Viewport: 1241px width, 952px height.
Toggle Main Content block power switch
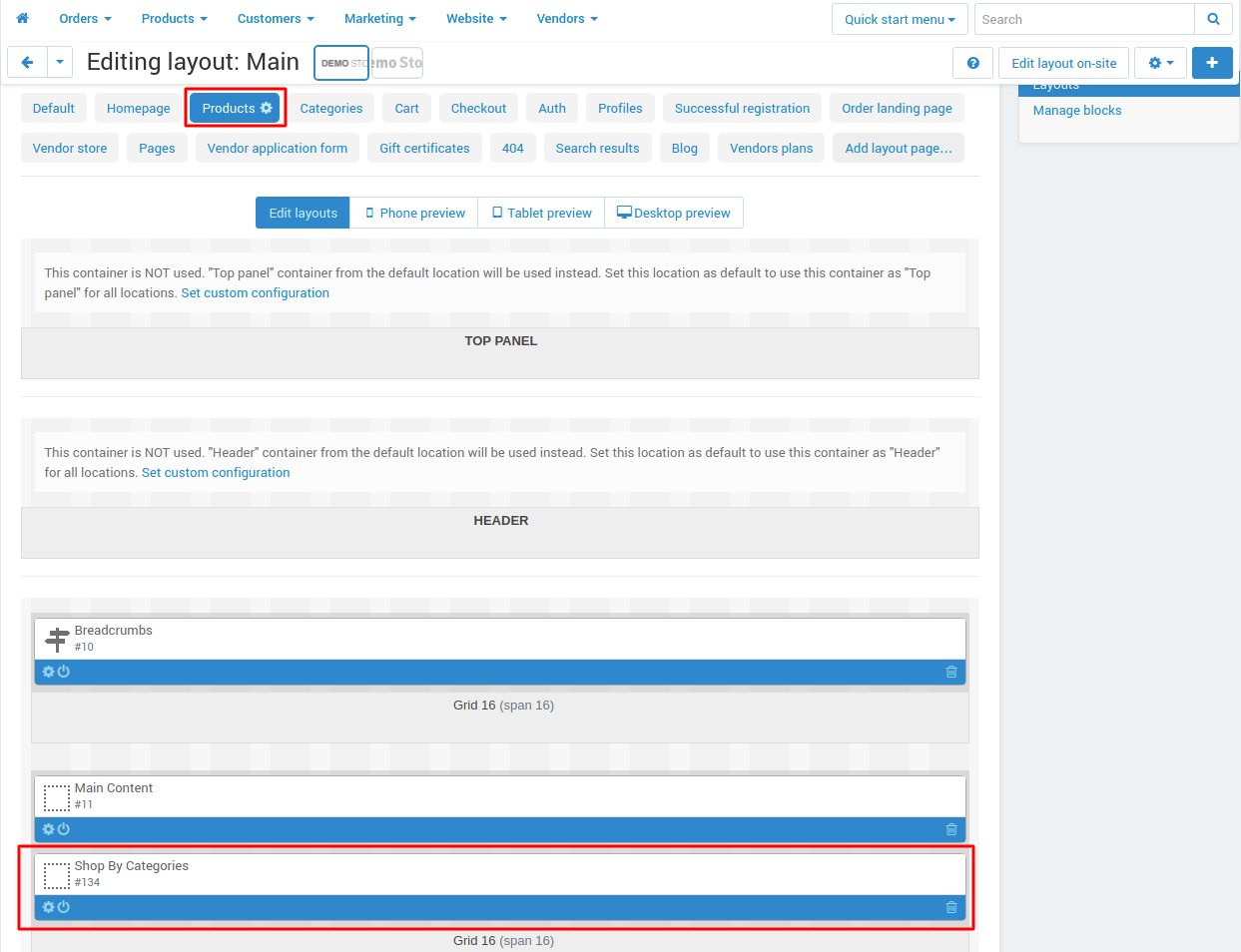[64, 829]
